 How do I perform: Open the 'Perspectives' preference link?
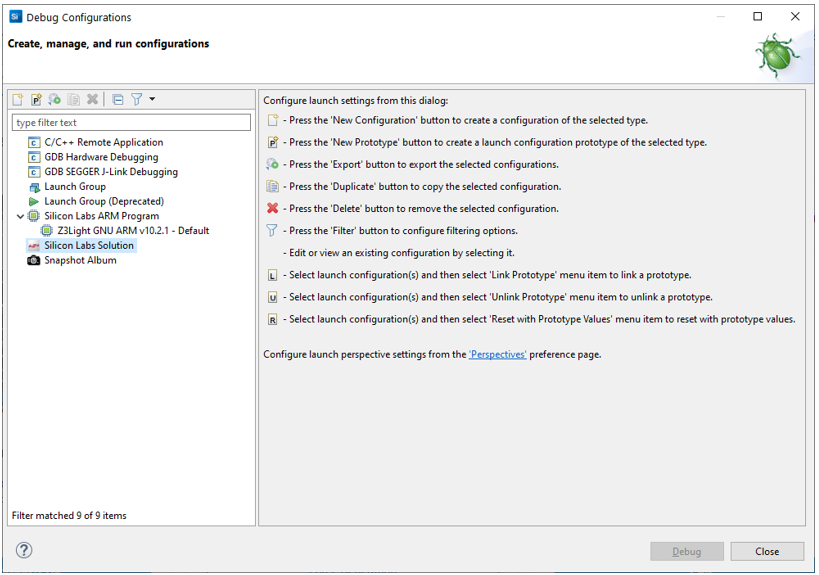tap(498, 355)
